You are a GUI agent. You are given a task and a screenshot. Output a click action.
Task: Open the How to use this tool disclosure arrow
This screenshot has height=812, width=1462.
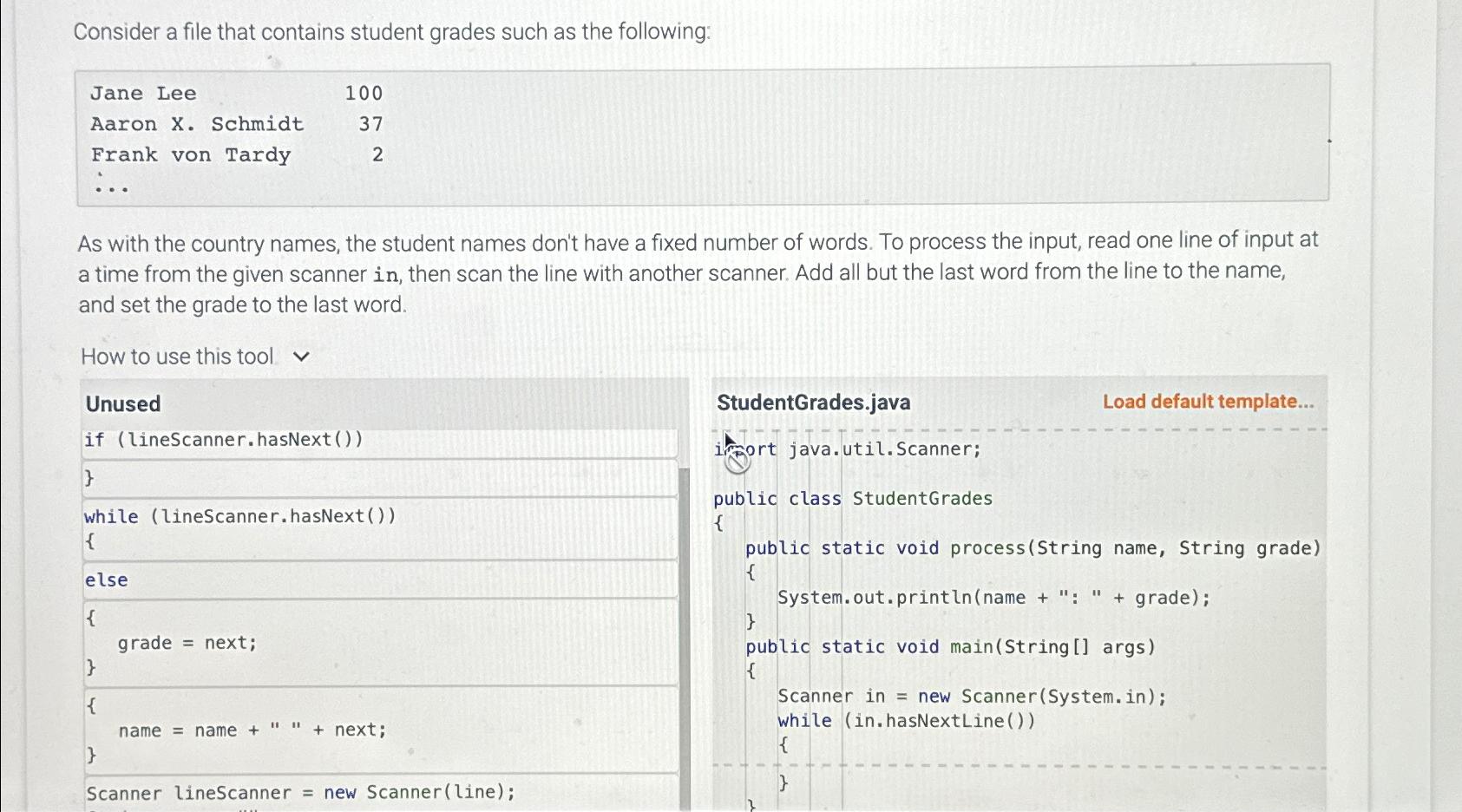tap(299, 356)
